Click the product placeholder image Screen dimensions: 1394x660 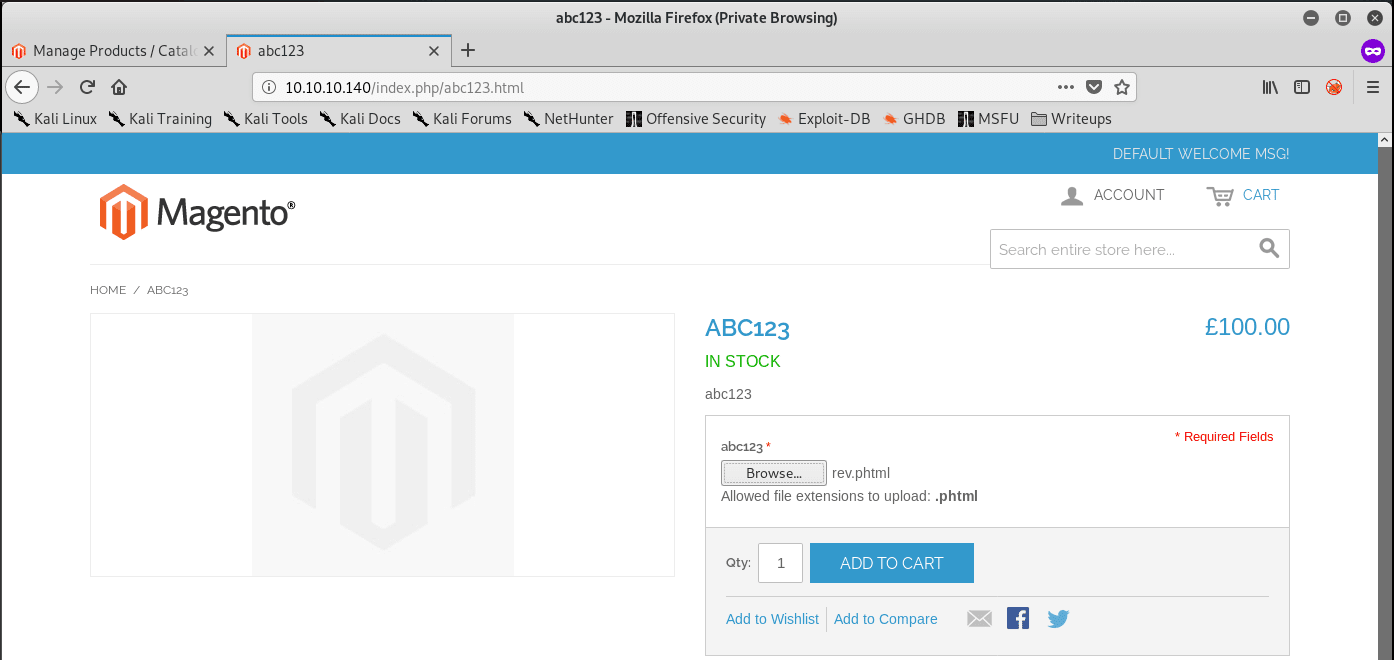[382, 445]
